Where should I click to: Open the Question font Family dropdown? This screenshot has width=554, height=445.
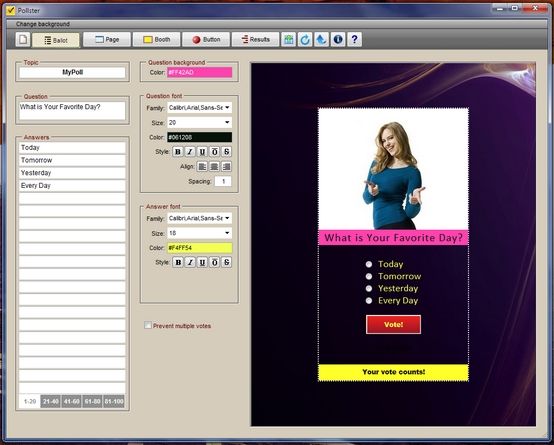199,107
